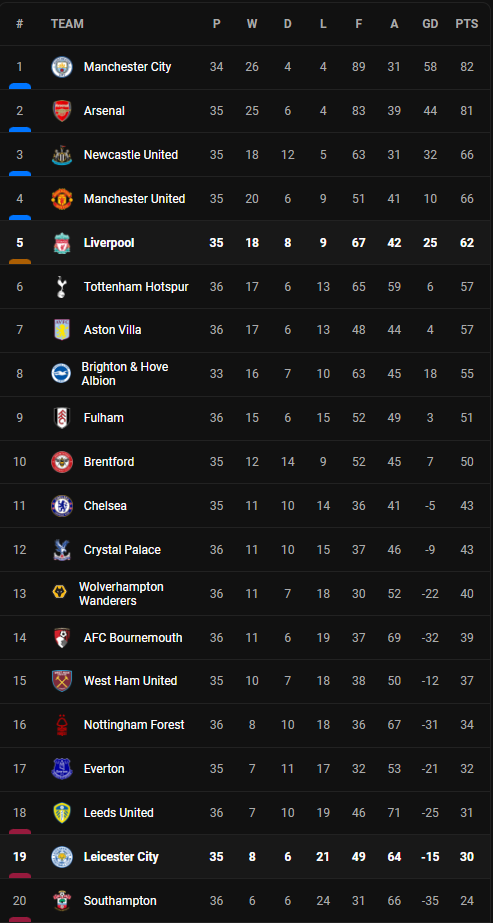Click the Arsenal club crest
The width and height of the screenshot is (493, 923).
click(62, 111)
